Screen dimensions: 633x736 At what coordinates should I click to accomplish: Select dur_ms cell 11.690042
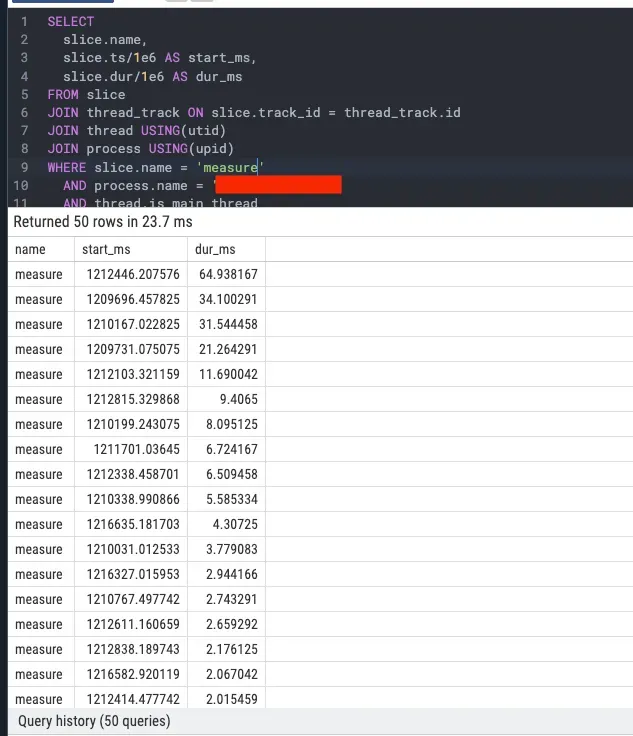(228, 374)
